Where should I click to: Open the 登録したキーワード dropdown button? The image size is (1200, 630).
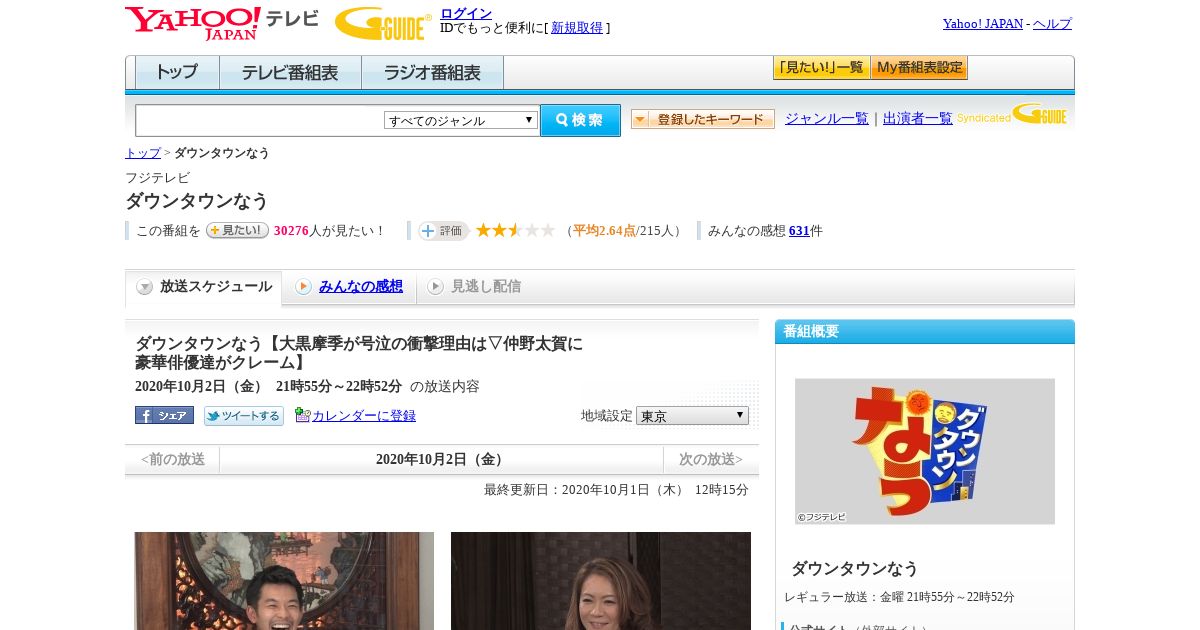703,119
